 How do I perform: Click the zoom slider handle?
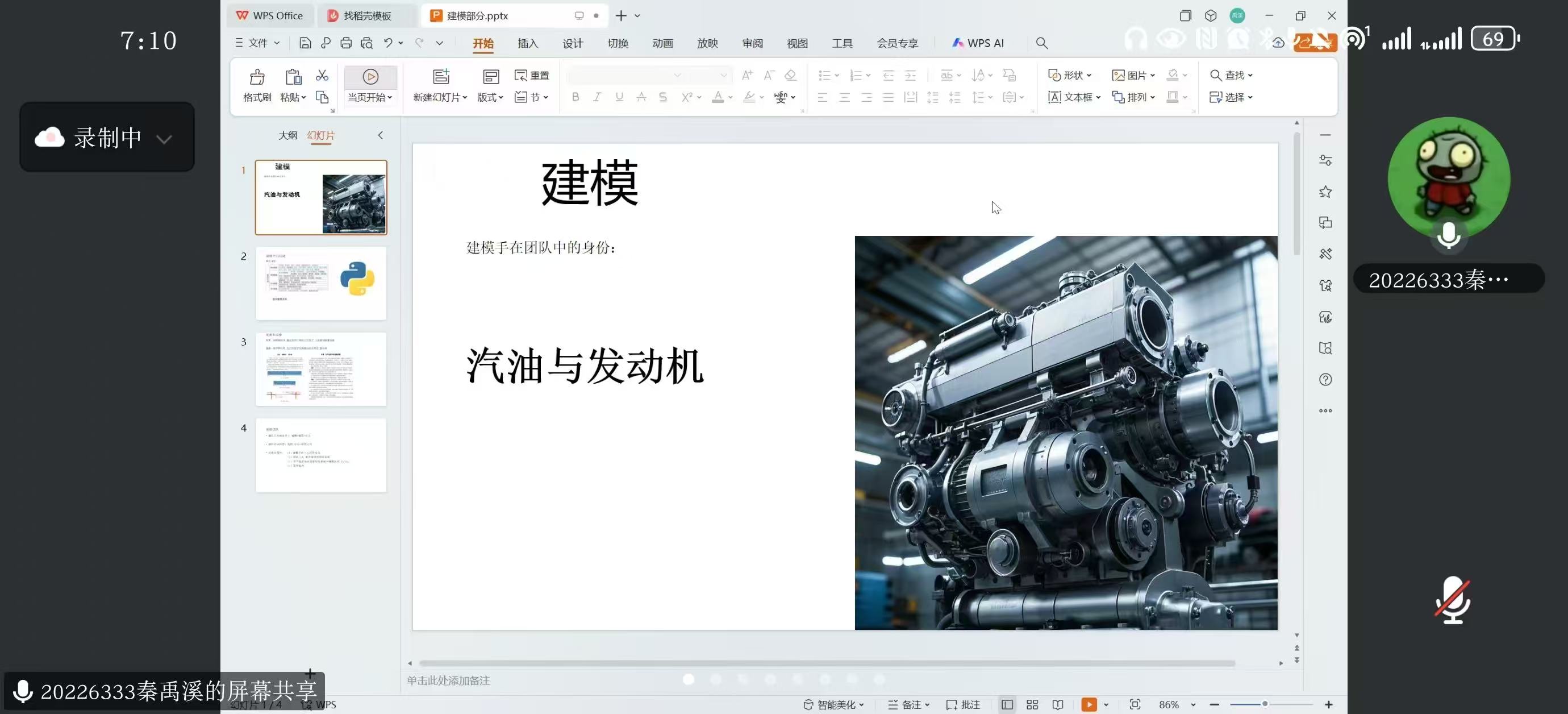pos(1264,704)
